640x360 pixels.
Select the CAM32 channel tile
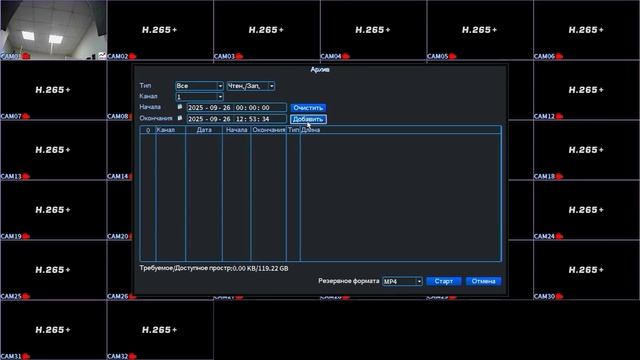pos(160,330)
